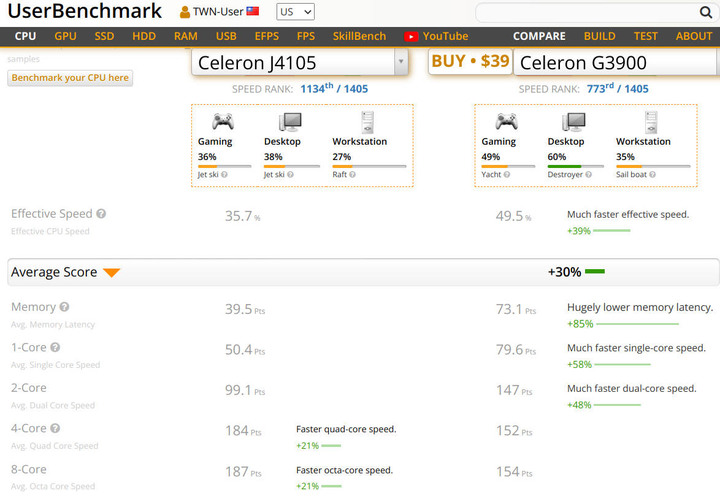The width and height of the screenshot is (720, 496).
Task: Click the TWN-User username link
Action: [218, 12]
